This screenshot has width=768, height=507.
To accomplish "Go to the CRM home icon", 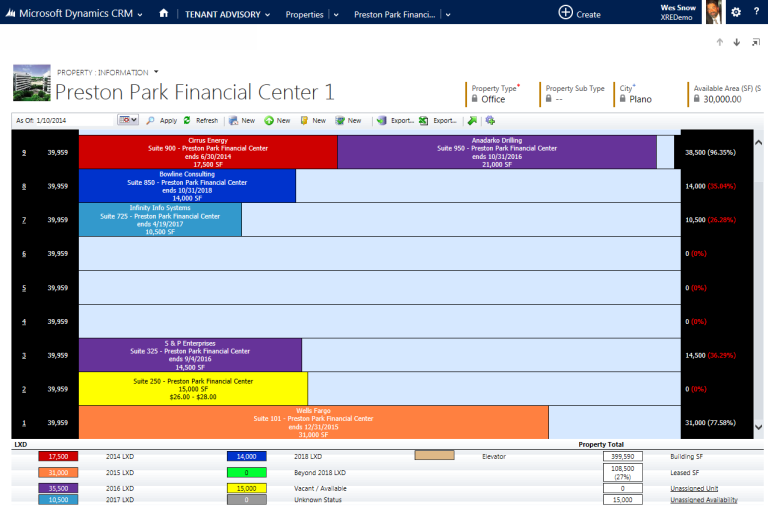I will [x=164, y=14].
